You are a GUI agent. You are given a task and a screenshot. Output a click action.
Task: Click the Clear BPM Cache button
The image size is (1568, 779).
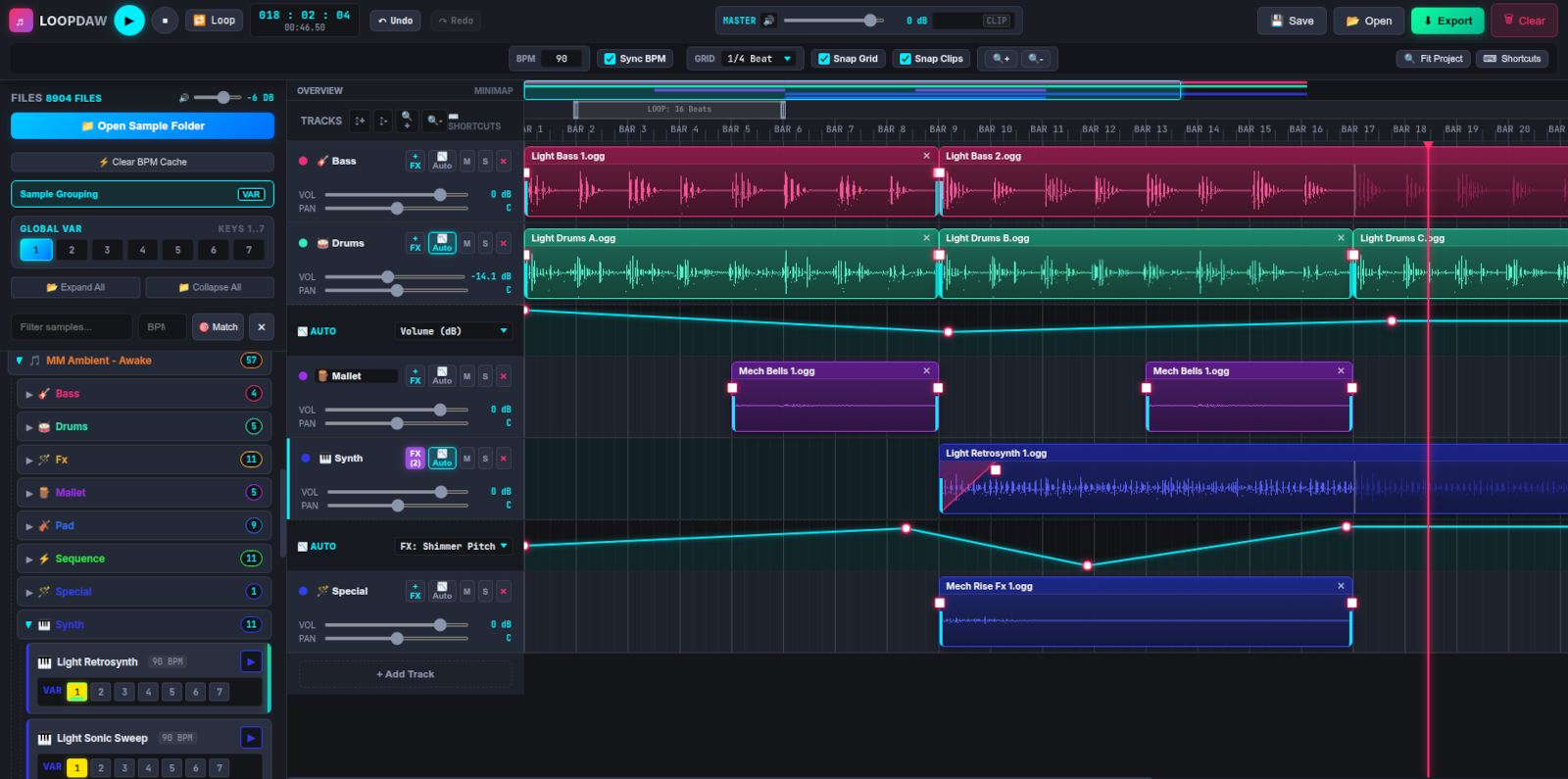143,162
